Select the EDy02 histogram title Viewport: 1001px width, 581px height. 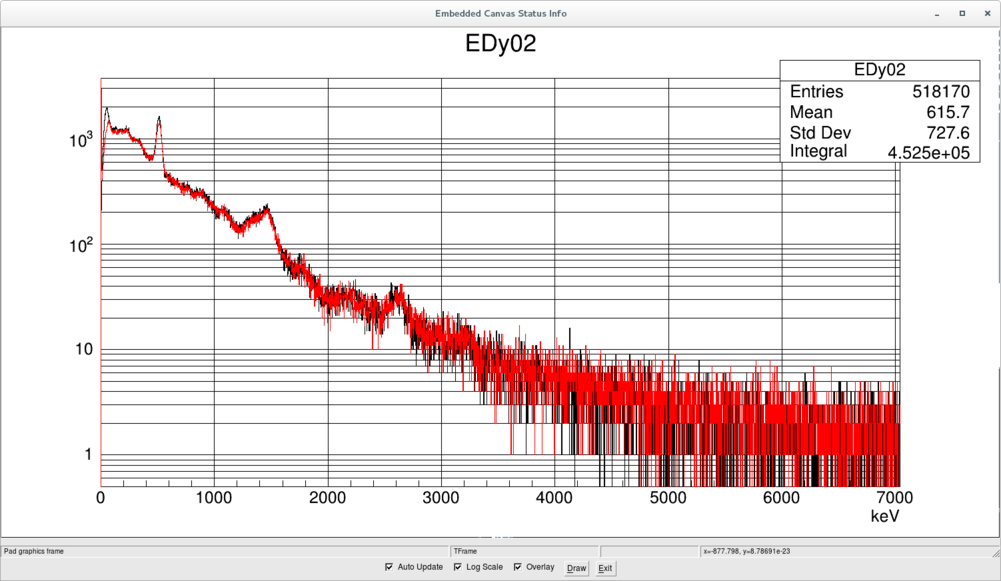pos(500,43)
